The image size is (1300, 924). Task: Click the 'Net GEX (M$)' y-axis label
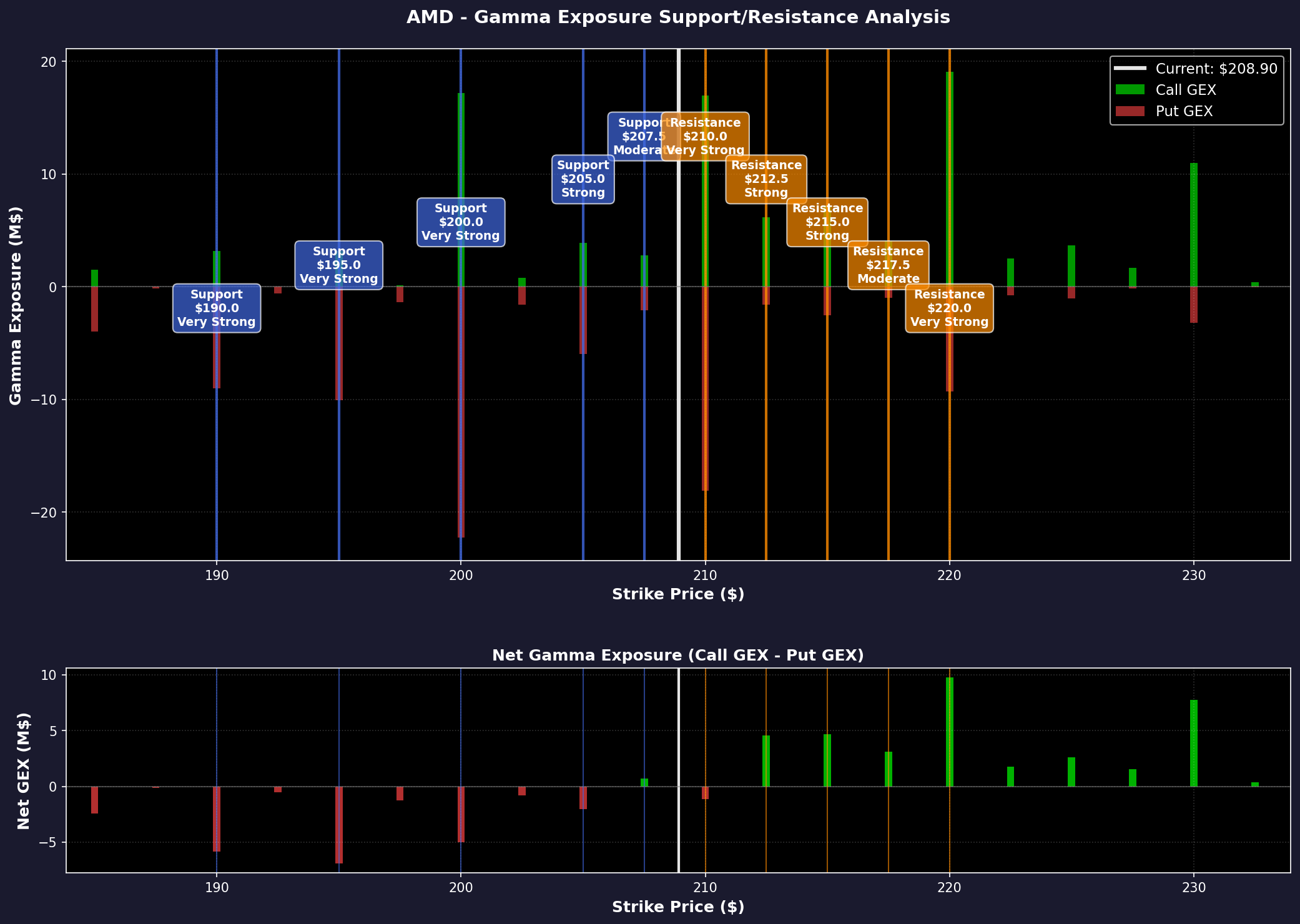(24, 770)
